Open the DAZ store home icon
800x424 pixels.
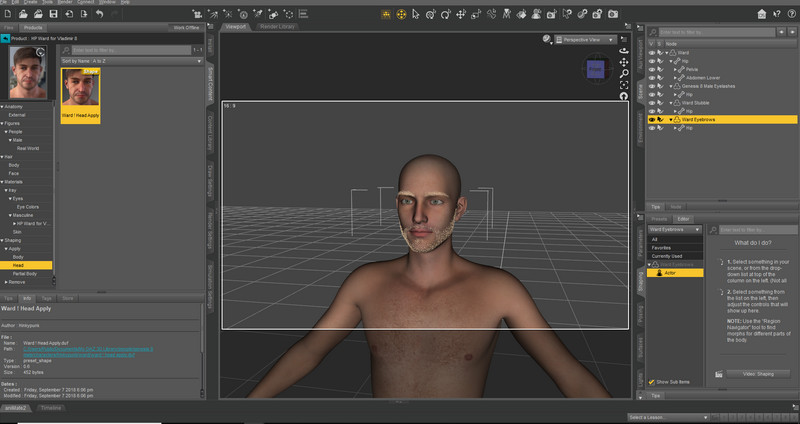pyautogui.click(x=762, y=14)
